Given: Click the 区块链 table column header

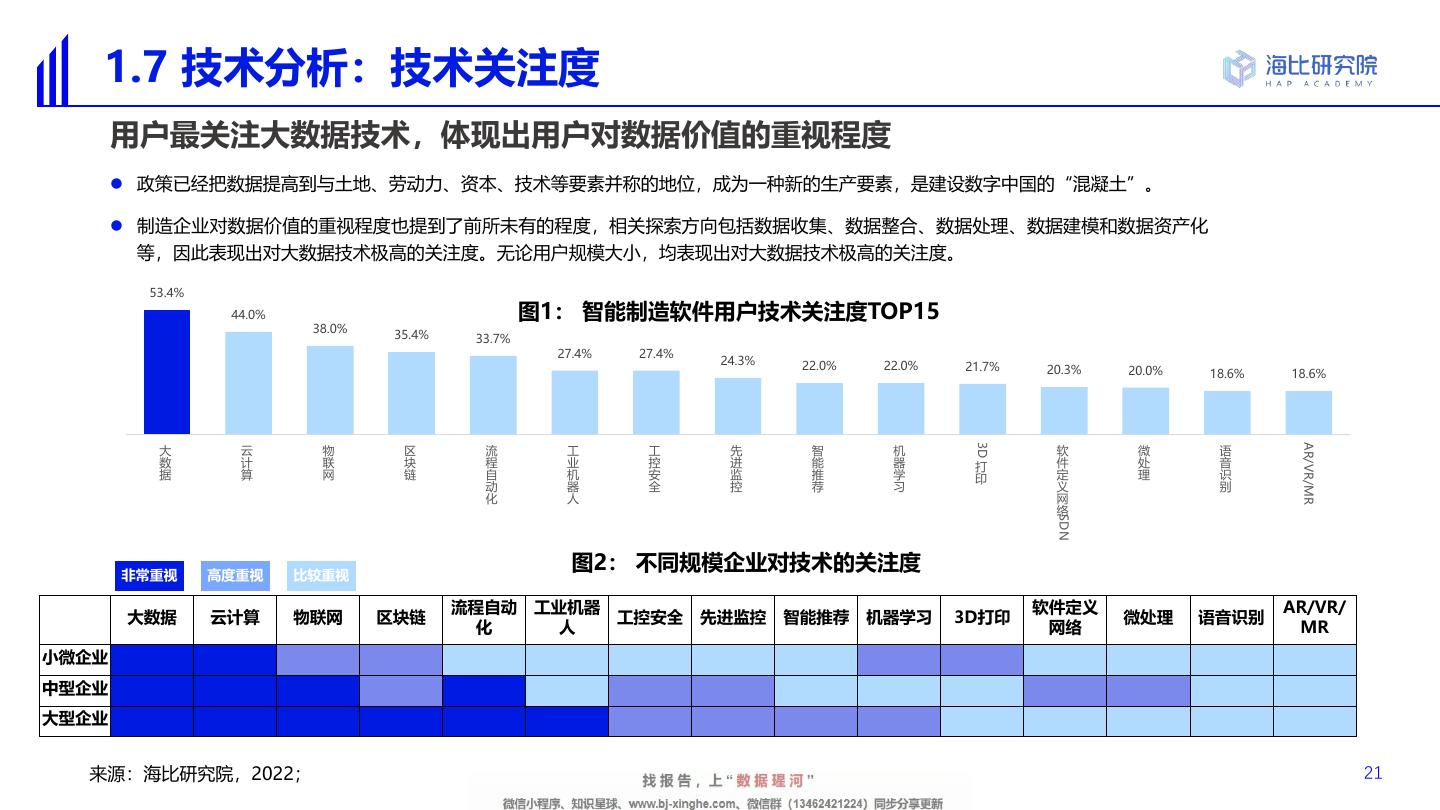Looking at the screenshot, I should tap(401, 618).
